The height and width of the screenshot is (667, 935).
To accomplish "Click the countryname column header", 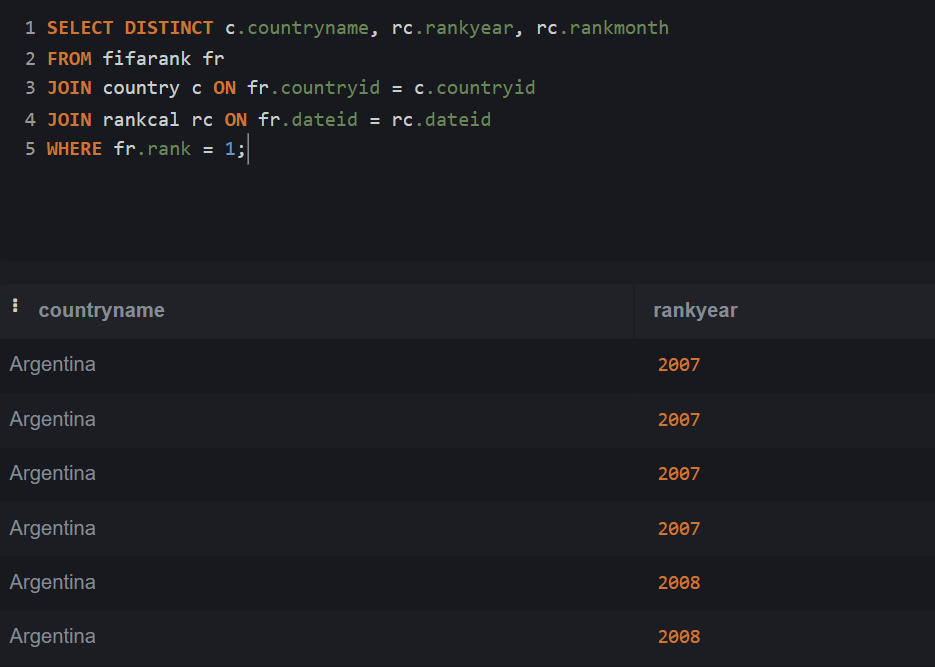I will tap(101, 310).
